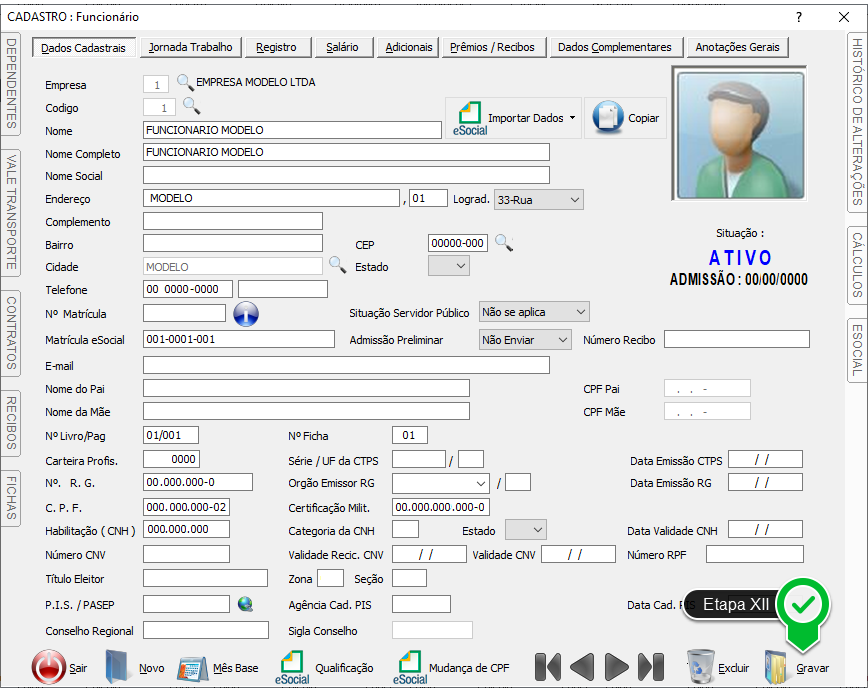868x688 pixels.
Task: Click the CEP search magnifier icon
Action: (x=504, y=243)
